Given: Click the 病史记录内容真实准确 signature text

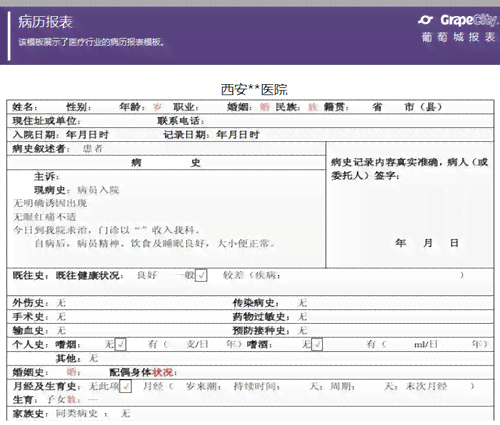Looking at the screenshot, I should coord(409,169).
